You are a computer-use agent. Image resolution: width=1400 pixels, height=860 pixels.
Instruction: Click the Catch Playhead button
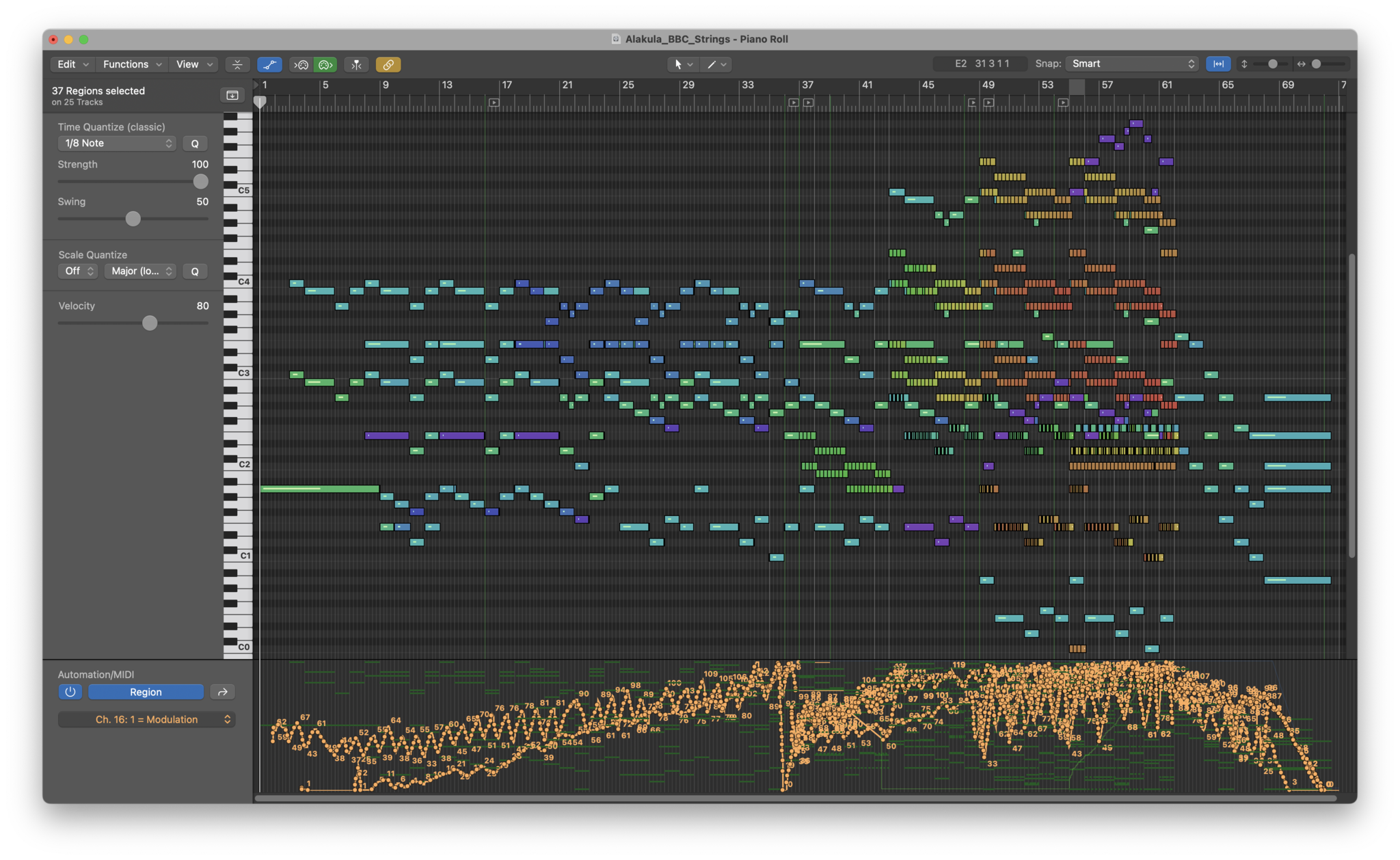[356, 64]
